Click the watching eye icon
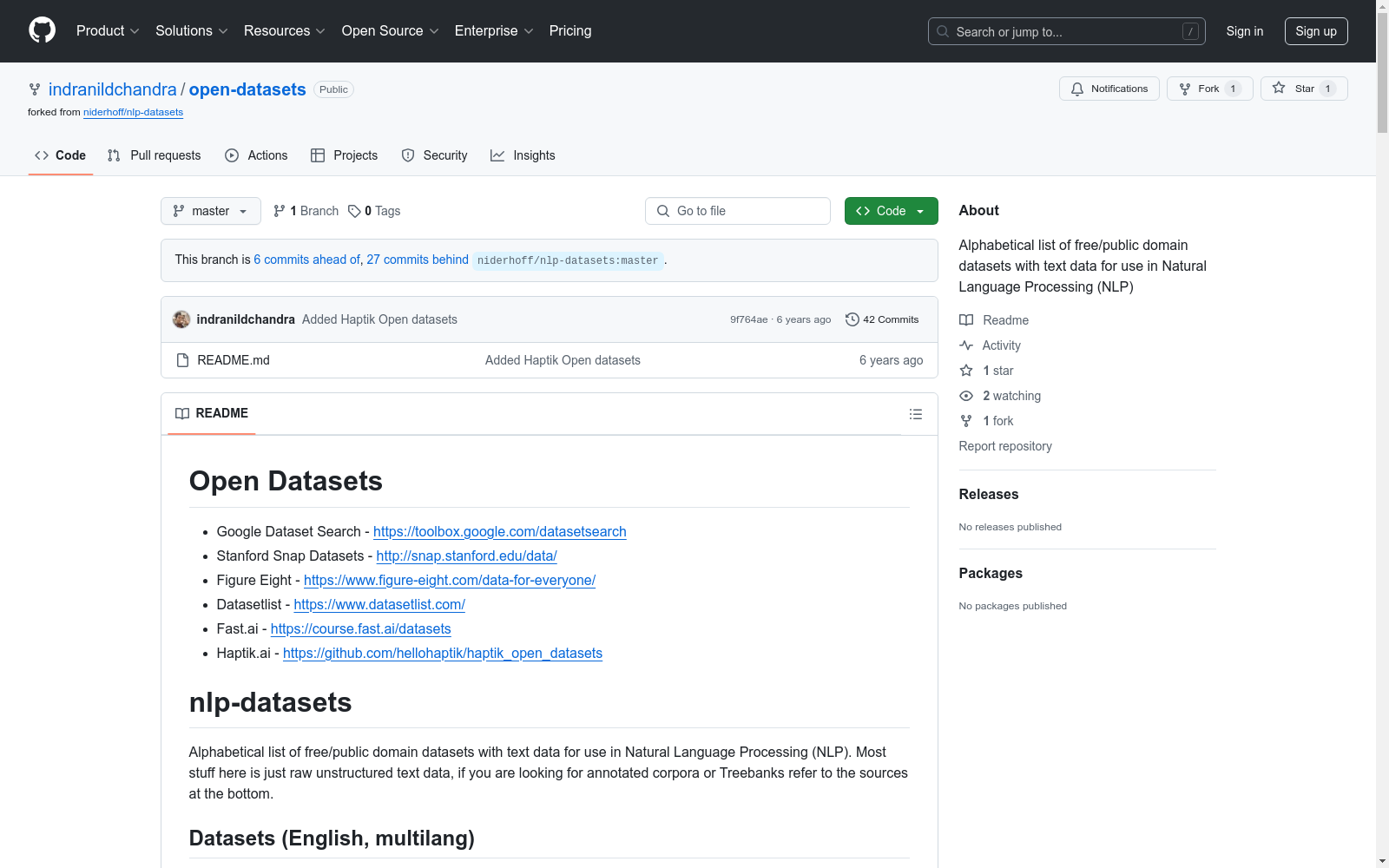Image resolution: width=1389 pixels, height=868 pixels. [966, 396]
